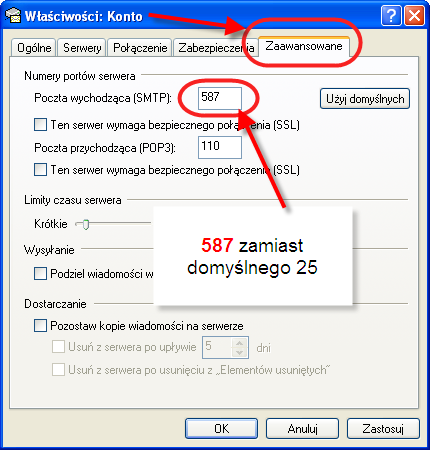The height and width of the screenshot is (450, 430).
Task: Click the POP3 port field showing 110
Action: (220, 147)
